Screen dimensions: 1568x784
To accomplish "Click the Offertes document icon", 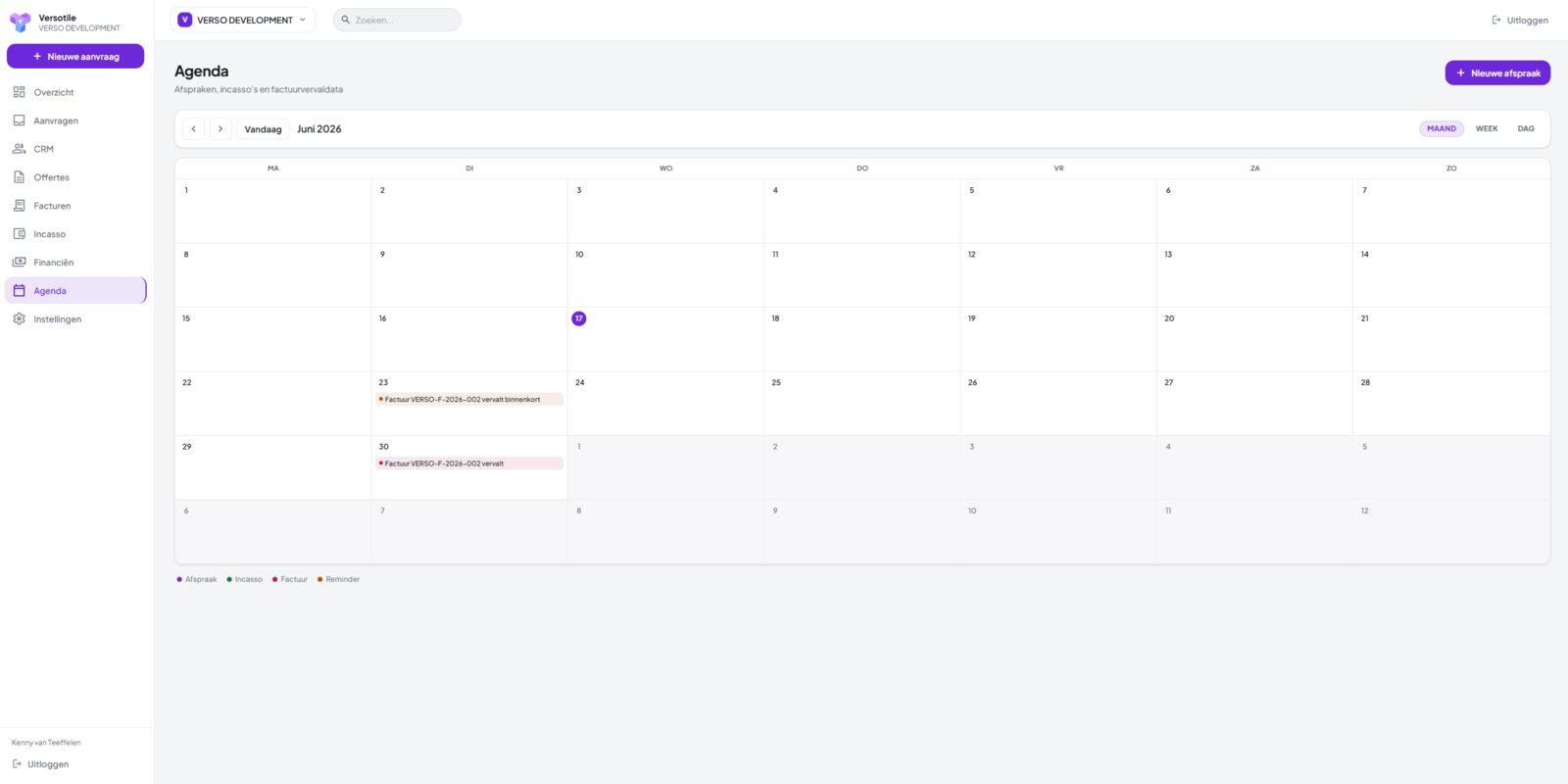I will pos(19,177).
